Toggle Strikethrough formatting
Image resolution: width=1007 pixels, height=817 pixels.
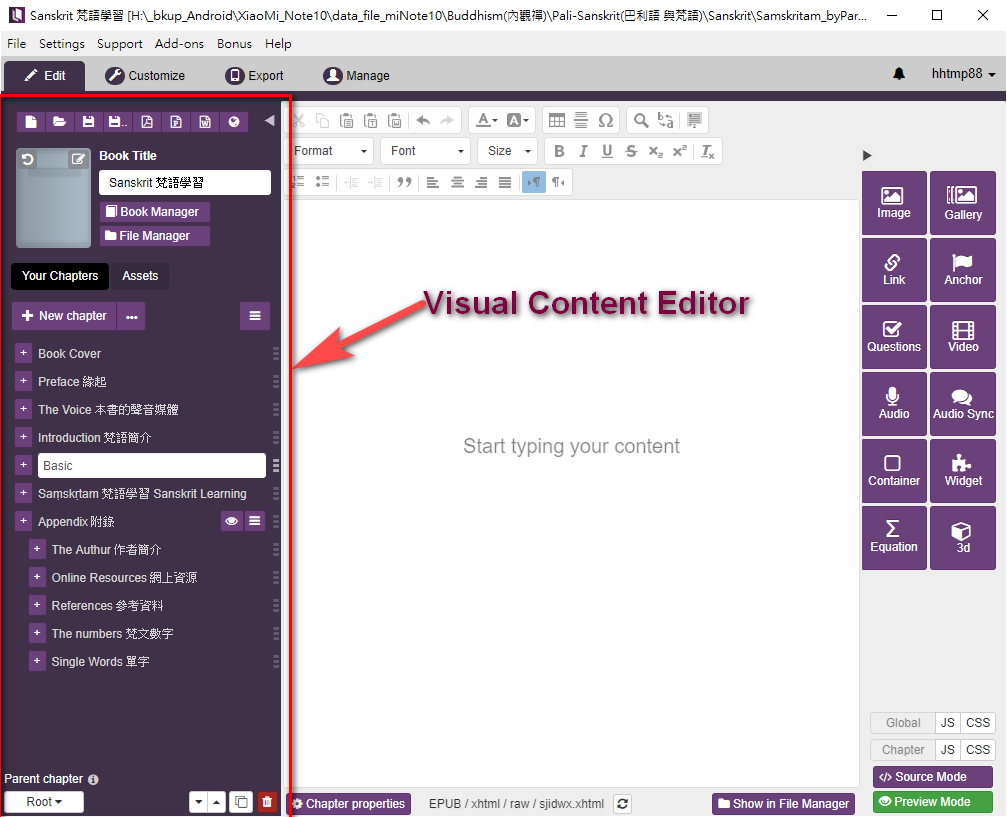pos(631,151)
